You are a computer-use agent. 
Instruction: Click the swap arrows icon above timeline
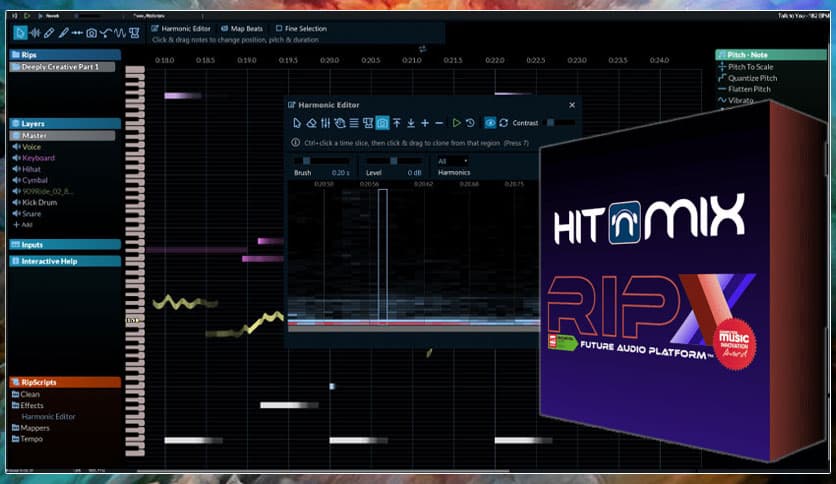pyautogui.click(x=422, y=49)
